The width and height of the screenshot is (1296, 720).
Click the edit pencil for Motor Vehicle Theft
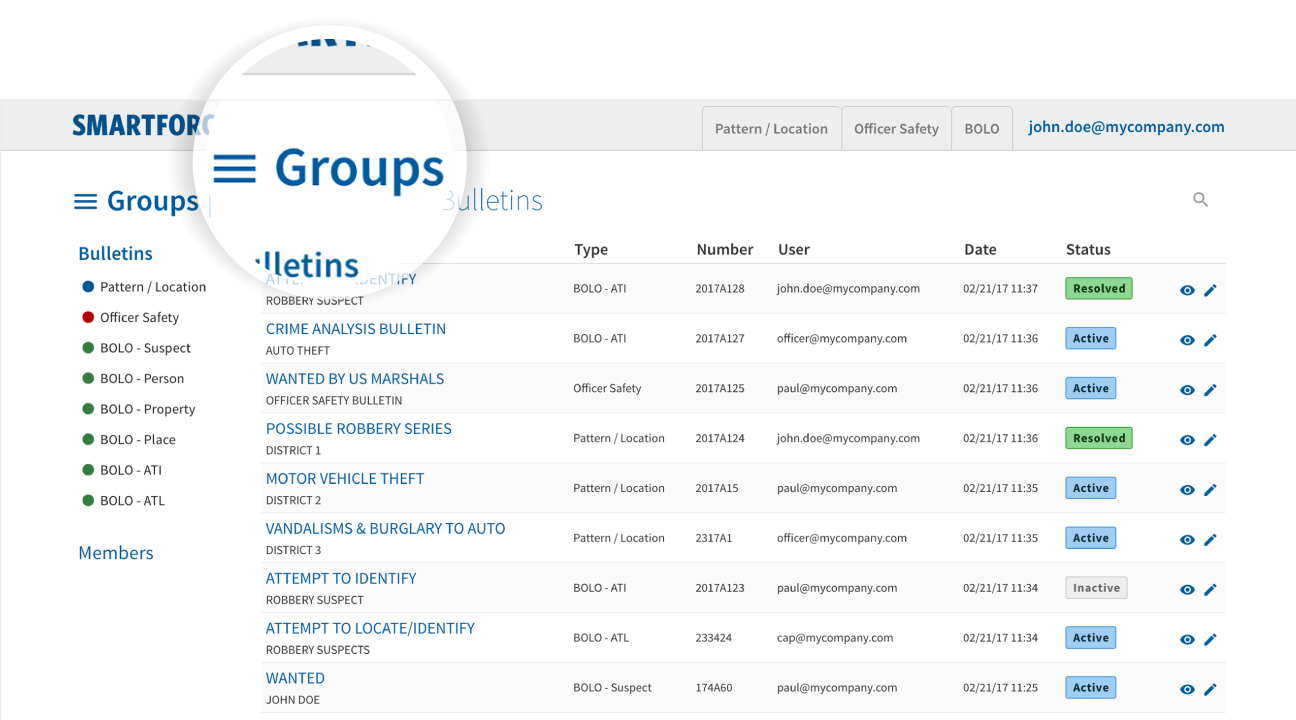point(1210,490)
